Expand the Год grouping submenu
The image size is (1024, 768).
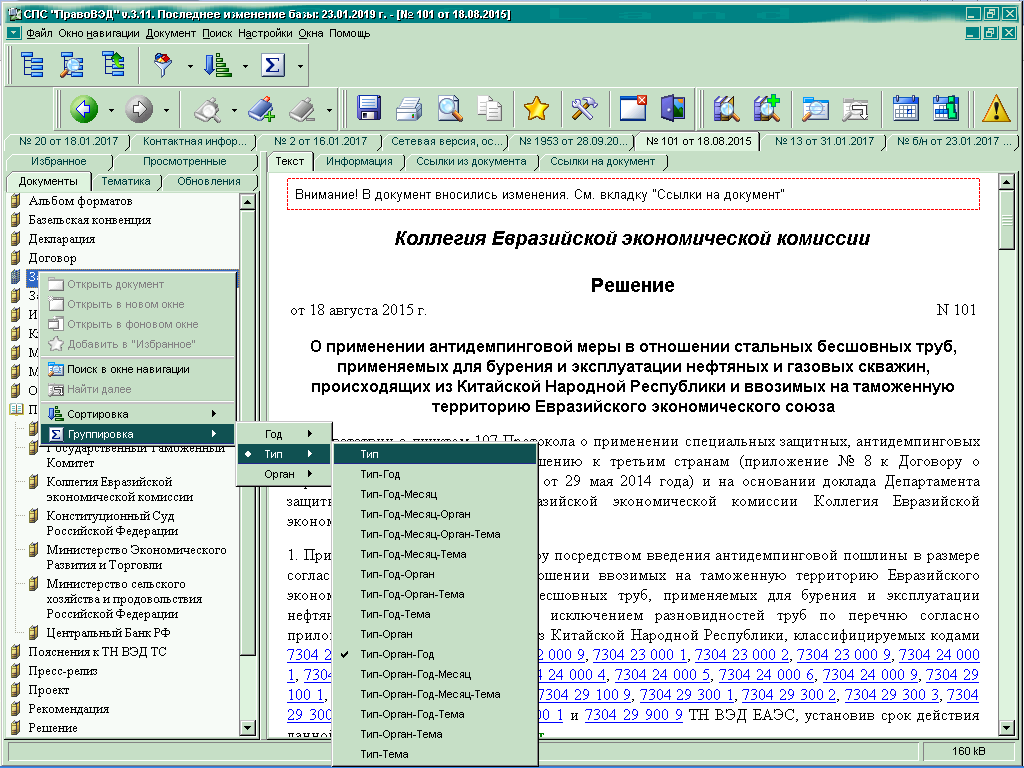(284, 434)
